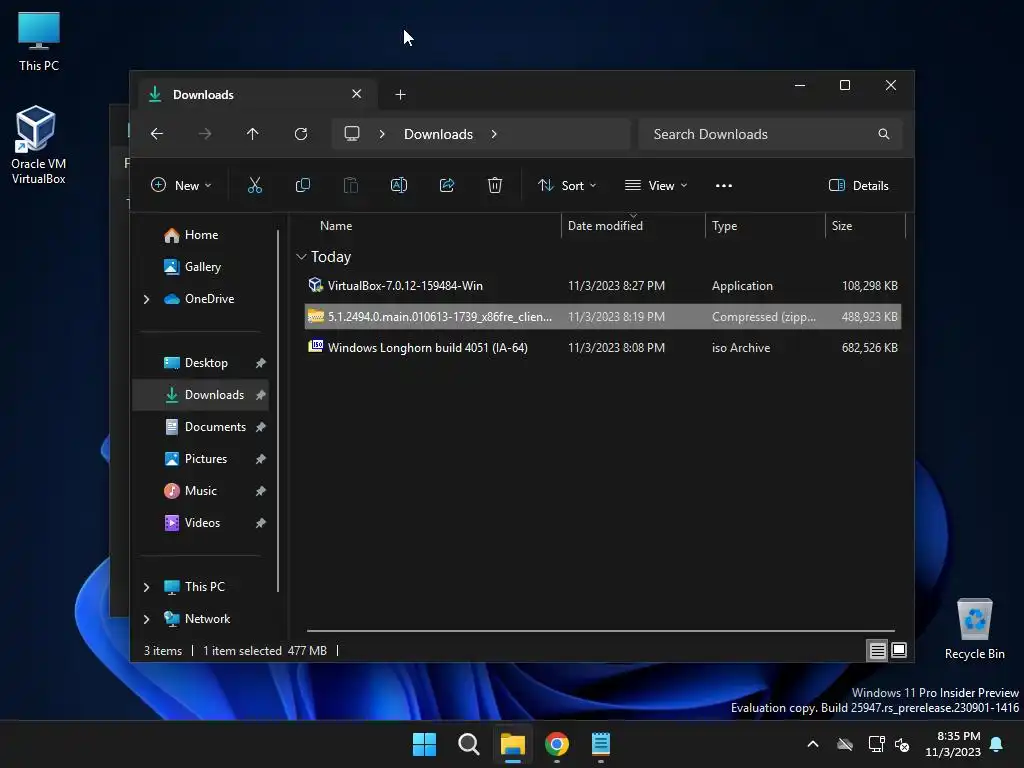Click chevron before Downloads in address bar

tap(382, 134)
